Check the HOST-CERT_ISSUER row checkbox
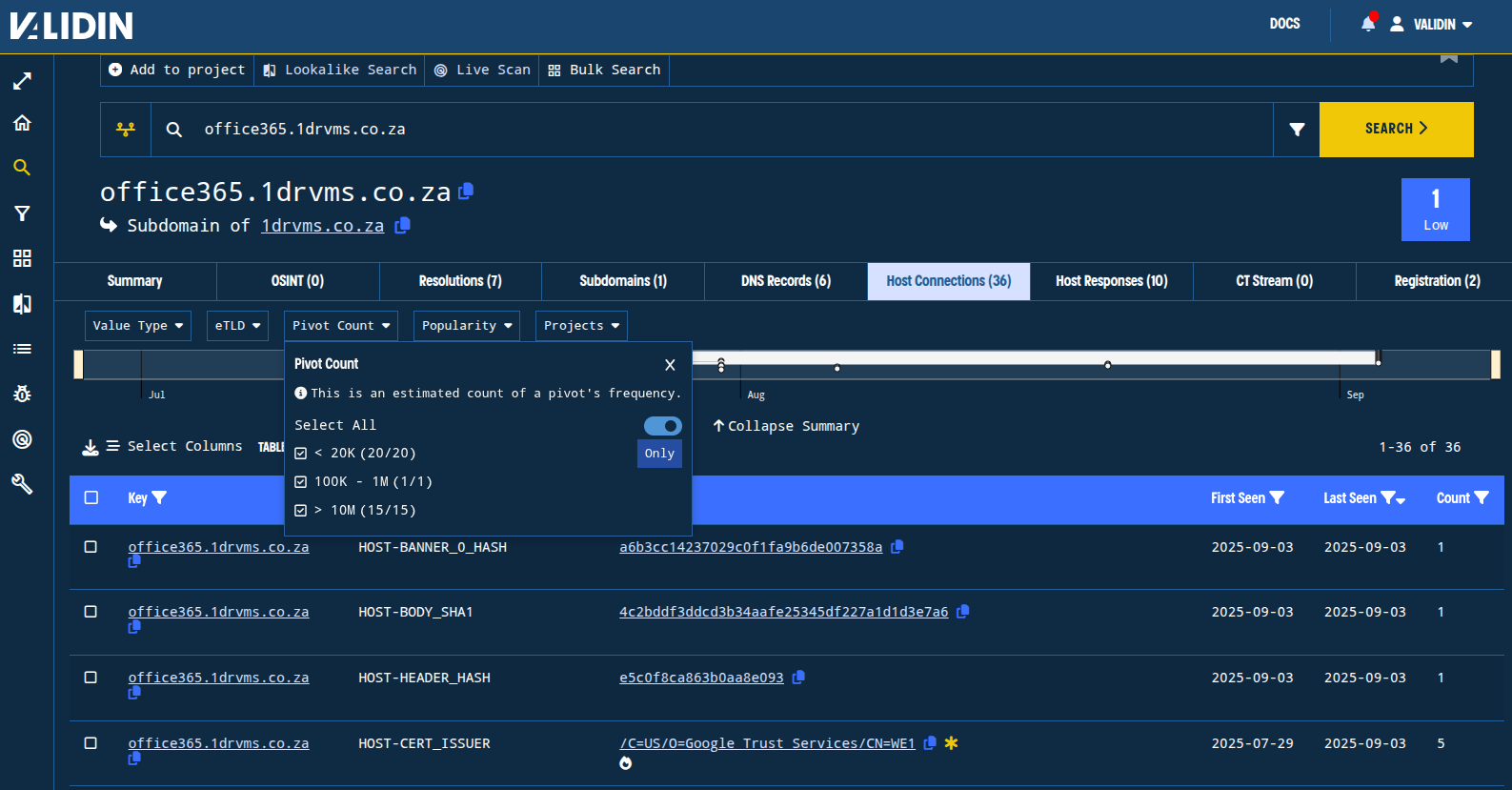The height and width of the screenshot is (790, 1512). tap(91, 743)
